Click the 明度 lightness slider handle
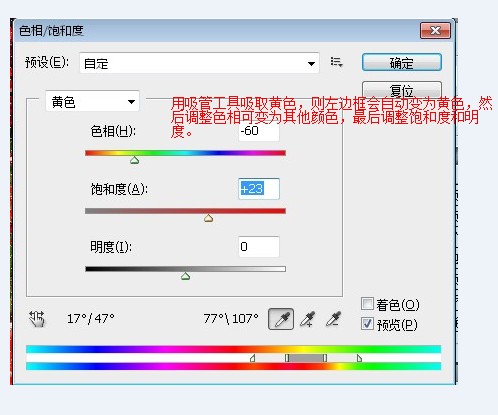Image resolution: width=498 pixels, height=415 pixels. pos(185,276)
